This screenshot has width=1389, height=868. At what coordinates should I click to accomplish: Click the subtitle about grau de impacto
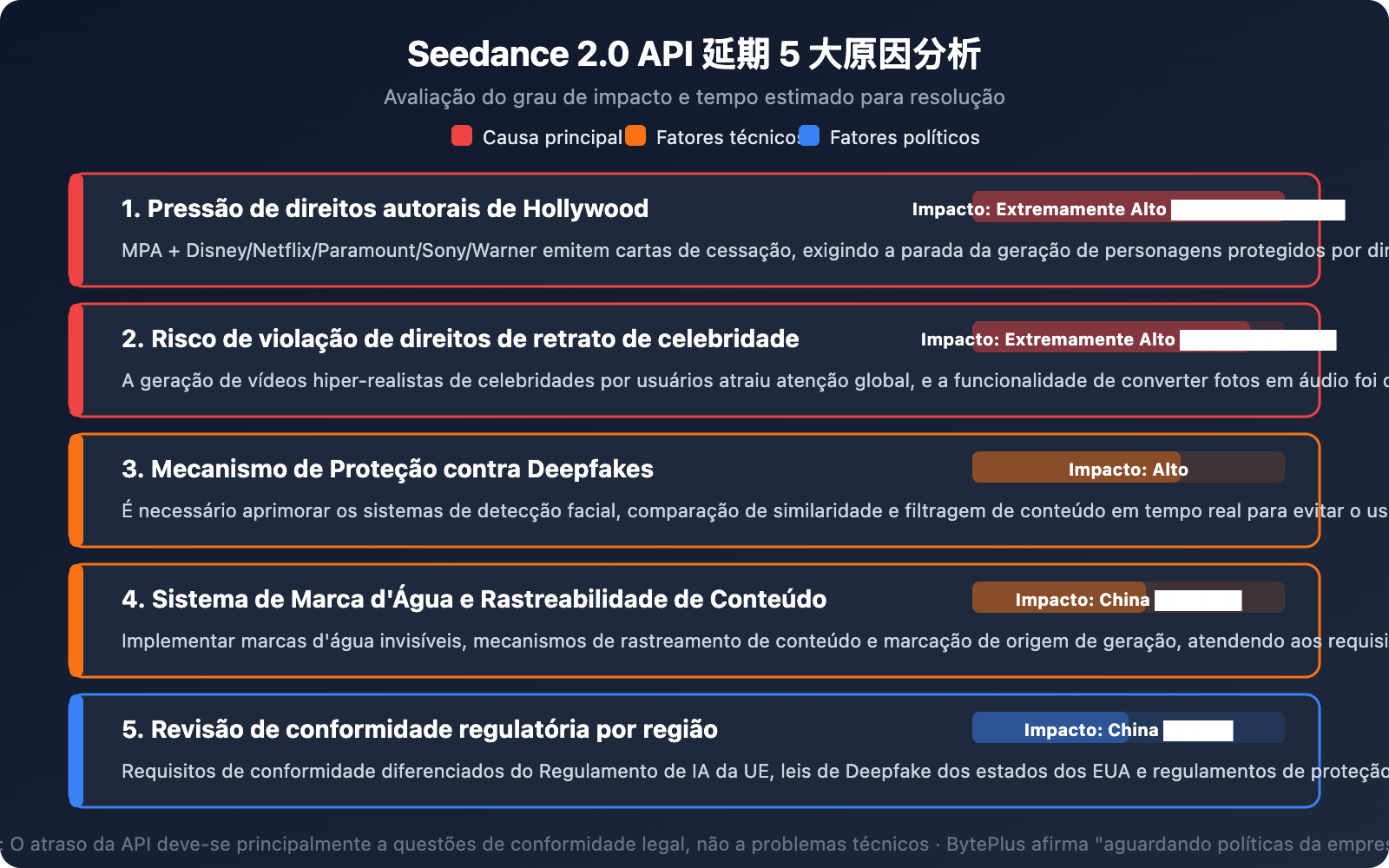tap(694, 97)
